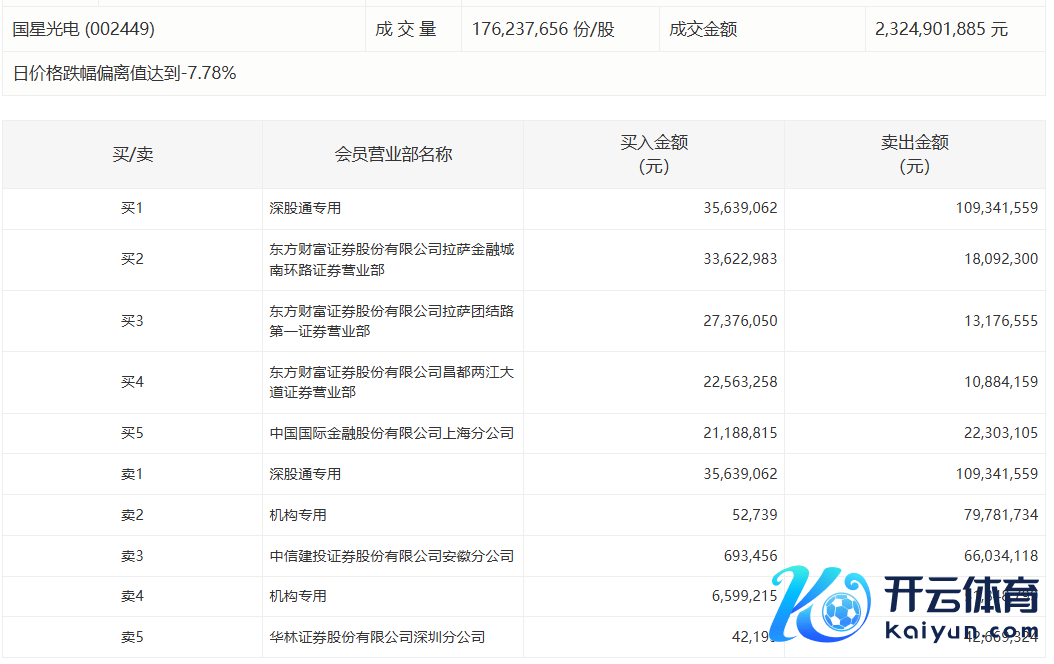Click the stock name 国星光电 (002449)
Screen dimensions: 1054x664
click(84, 29)
